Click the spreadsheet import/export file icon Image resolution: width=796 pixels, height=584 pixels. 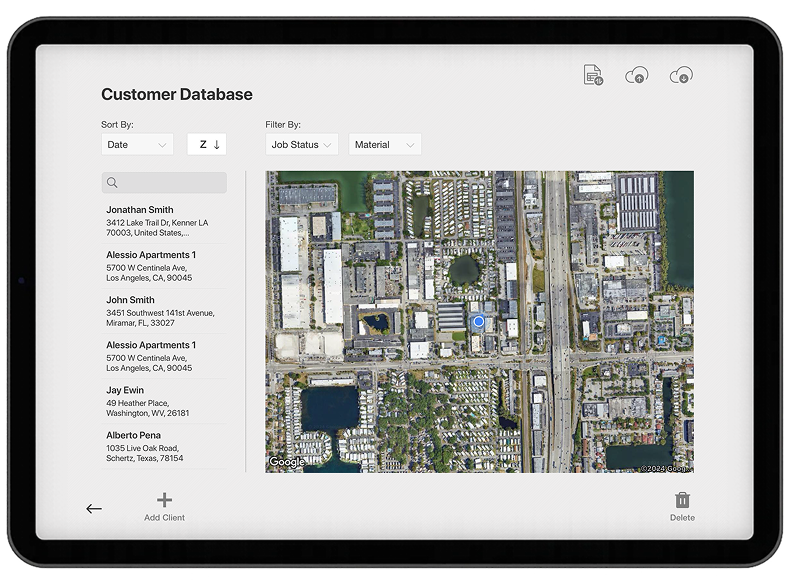593,75
